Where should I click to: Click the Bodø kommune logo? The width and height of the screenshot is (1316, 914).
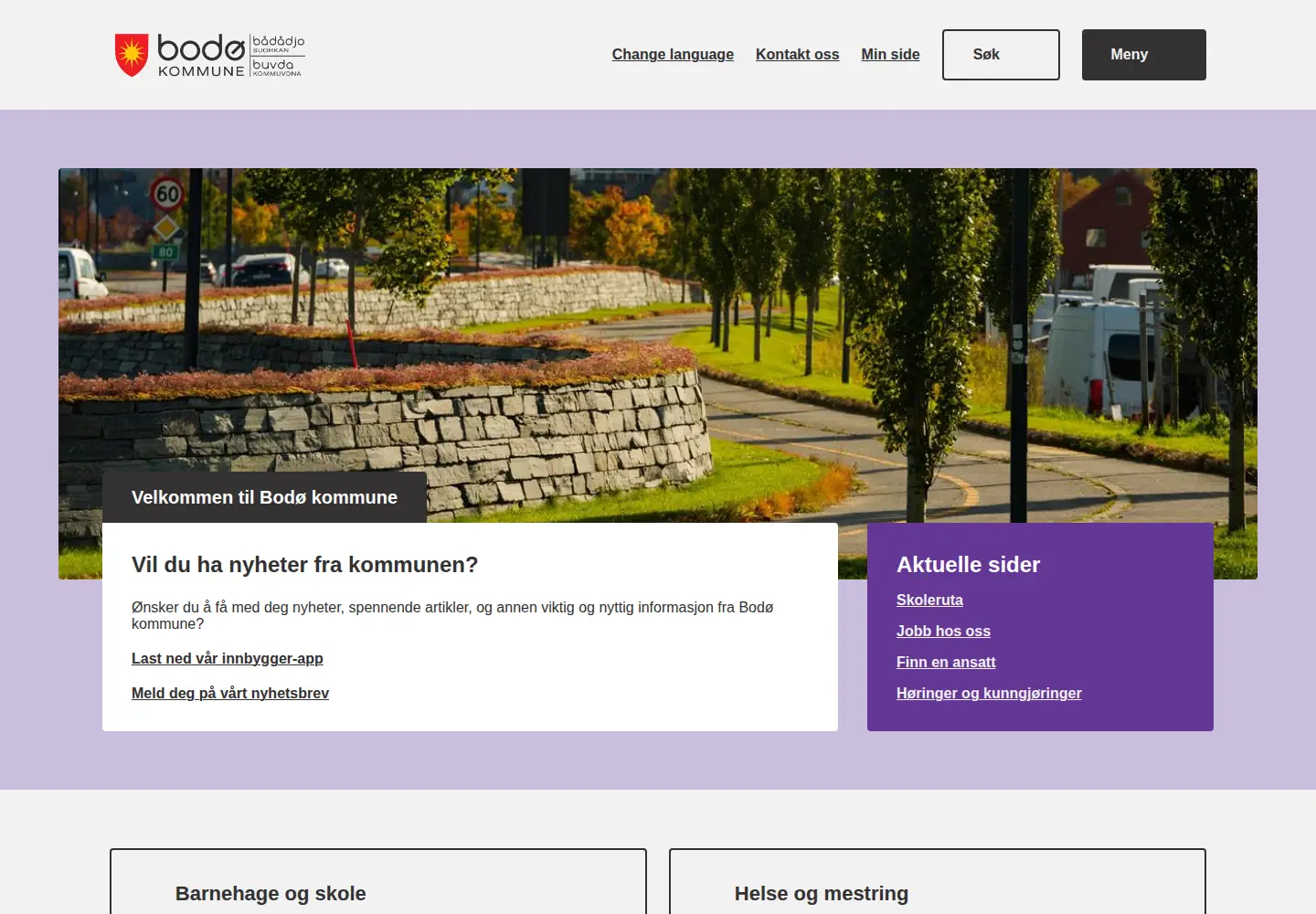(209, 55)
